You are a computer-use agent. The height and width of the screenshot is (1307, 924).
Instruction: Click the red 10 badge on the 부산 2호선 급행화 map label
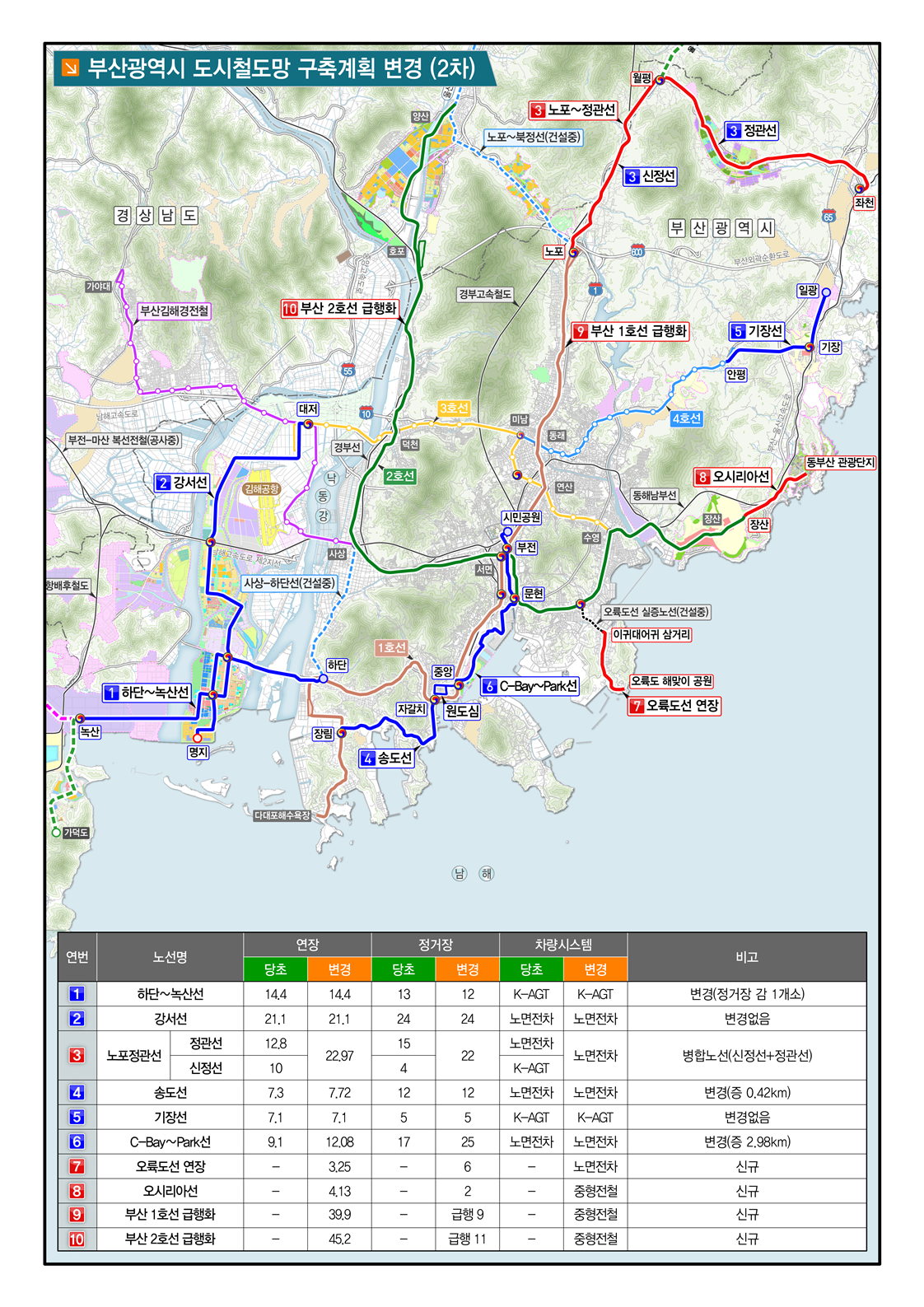pos(290,309)
